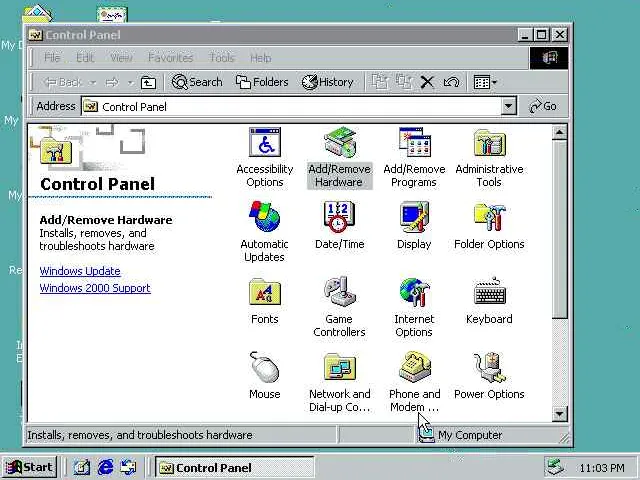Open Network and Dial-up Connections icon
640x480 pixels.
pos(339,382)
